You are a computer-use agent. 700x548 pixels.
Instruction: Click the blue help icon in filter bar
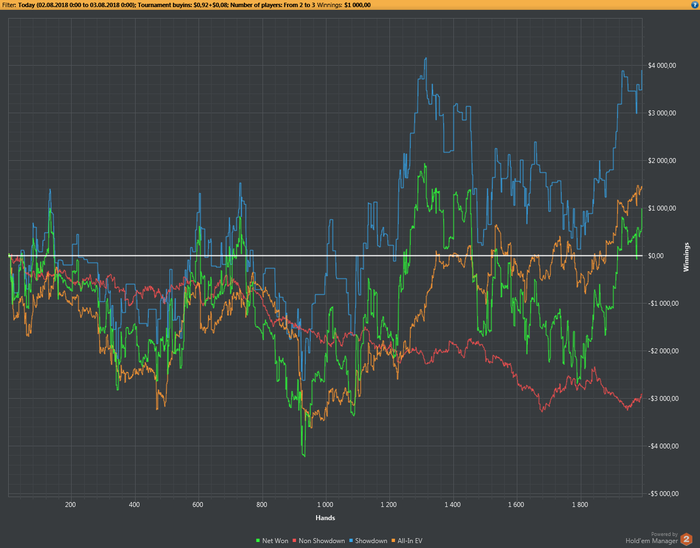coord(695,4)
